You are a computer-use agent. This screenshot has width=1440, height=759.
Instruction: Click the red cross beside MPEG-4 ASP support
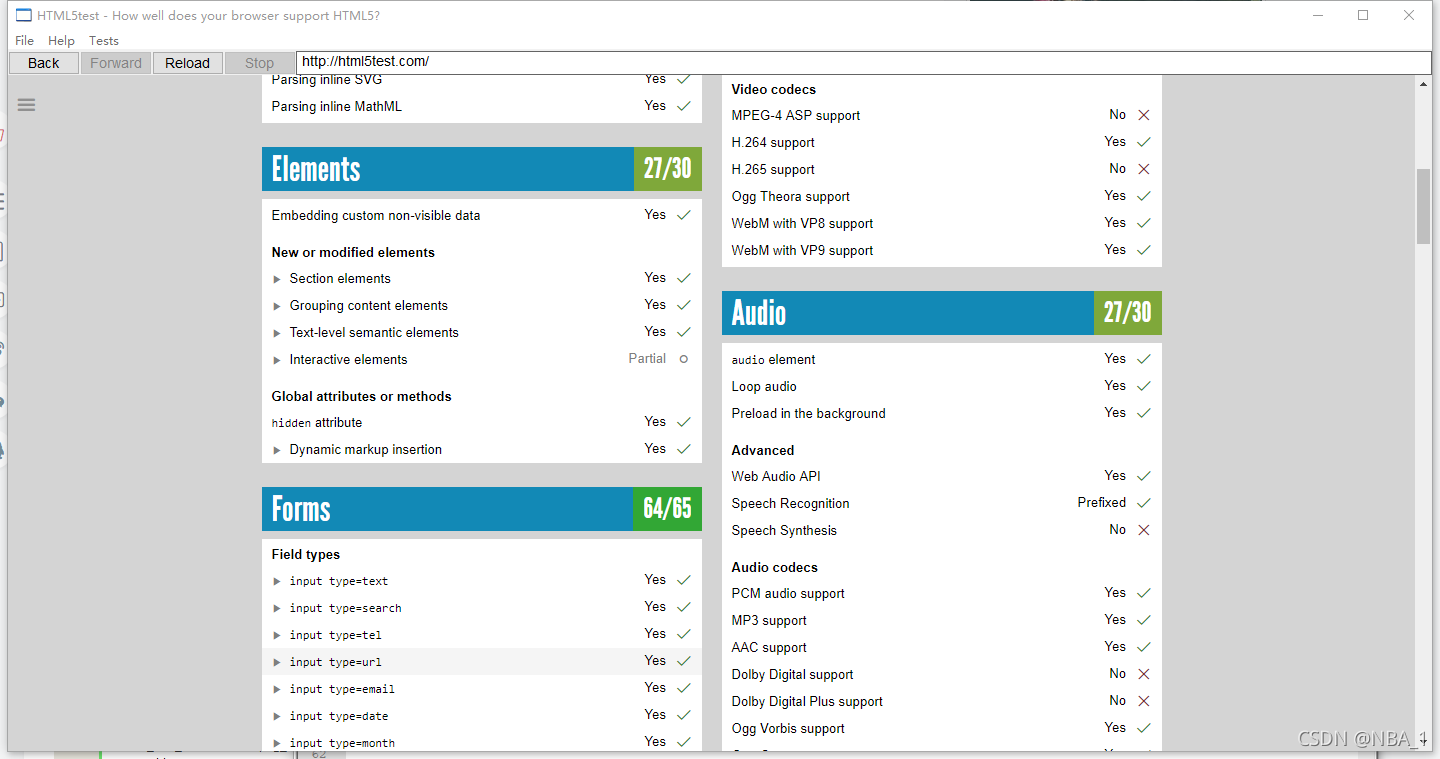click(x=1144, y=115)
